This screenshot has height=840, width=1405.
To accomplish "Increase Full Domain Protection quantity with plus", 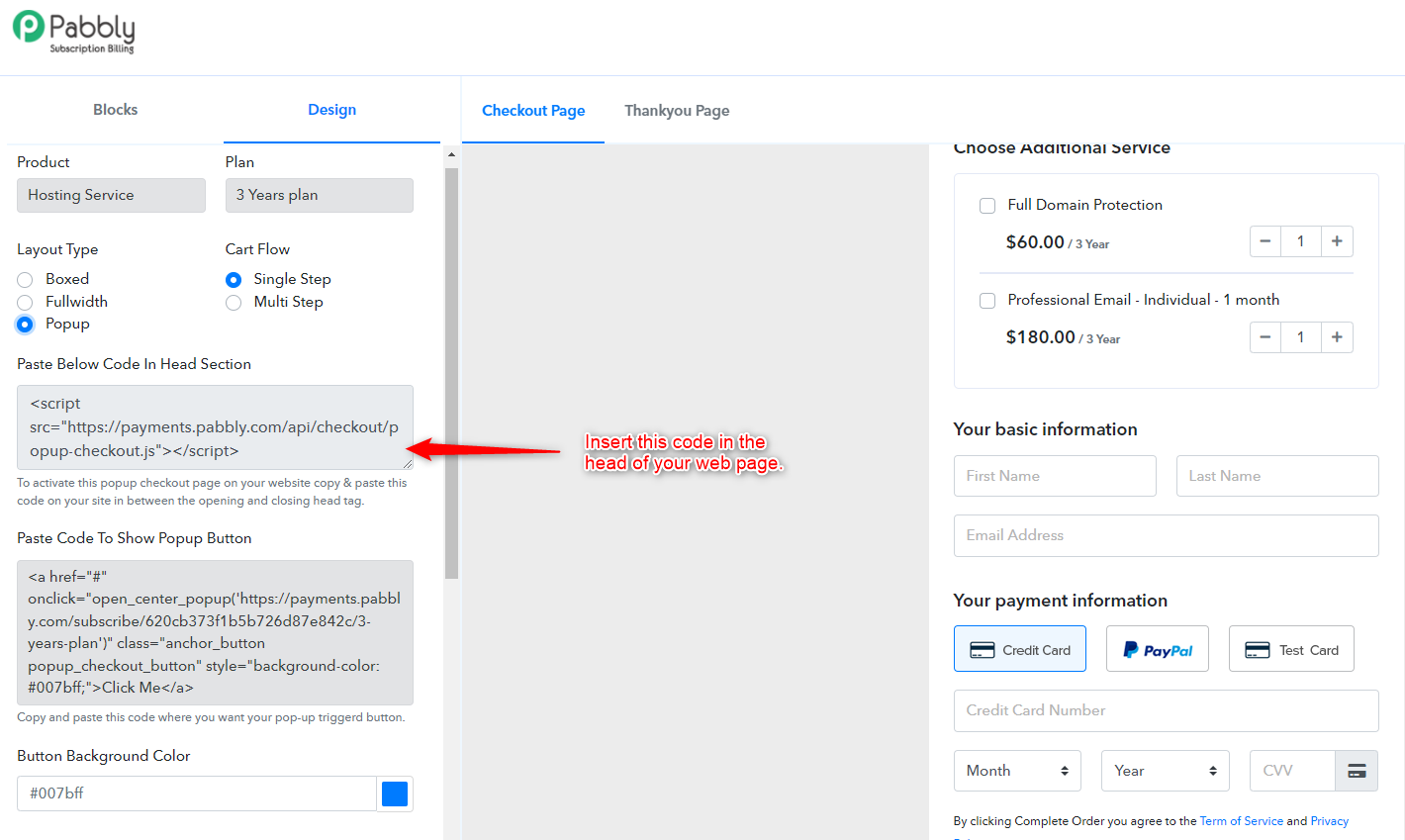I will tap(1337, 241).
